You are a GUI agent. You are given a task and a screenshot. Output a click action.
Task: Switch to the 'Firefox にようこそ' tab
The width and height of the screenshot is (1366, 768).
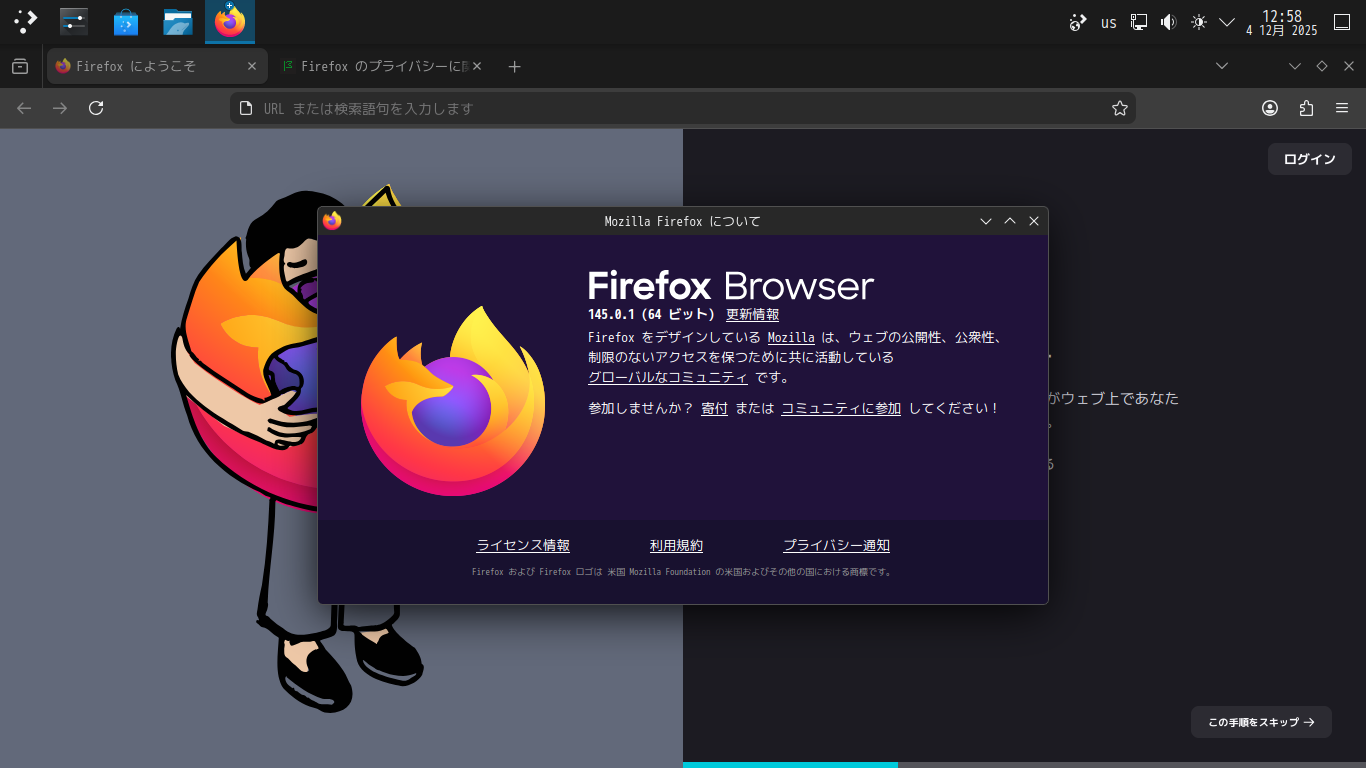158,66
